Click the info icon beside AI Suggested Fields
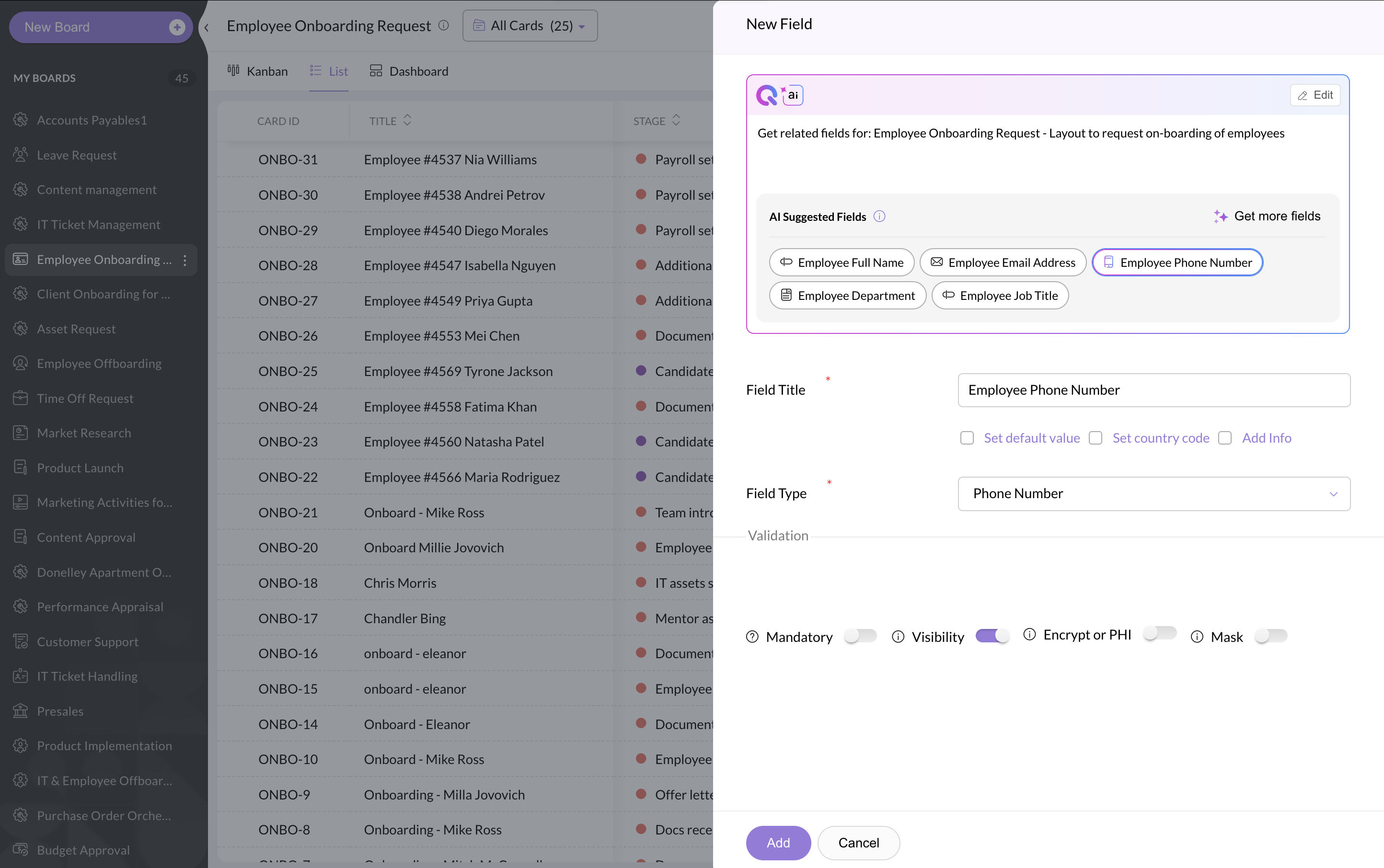This screenshot has width=1384, height=868. click(x=879, y=217)
